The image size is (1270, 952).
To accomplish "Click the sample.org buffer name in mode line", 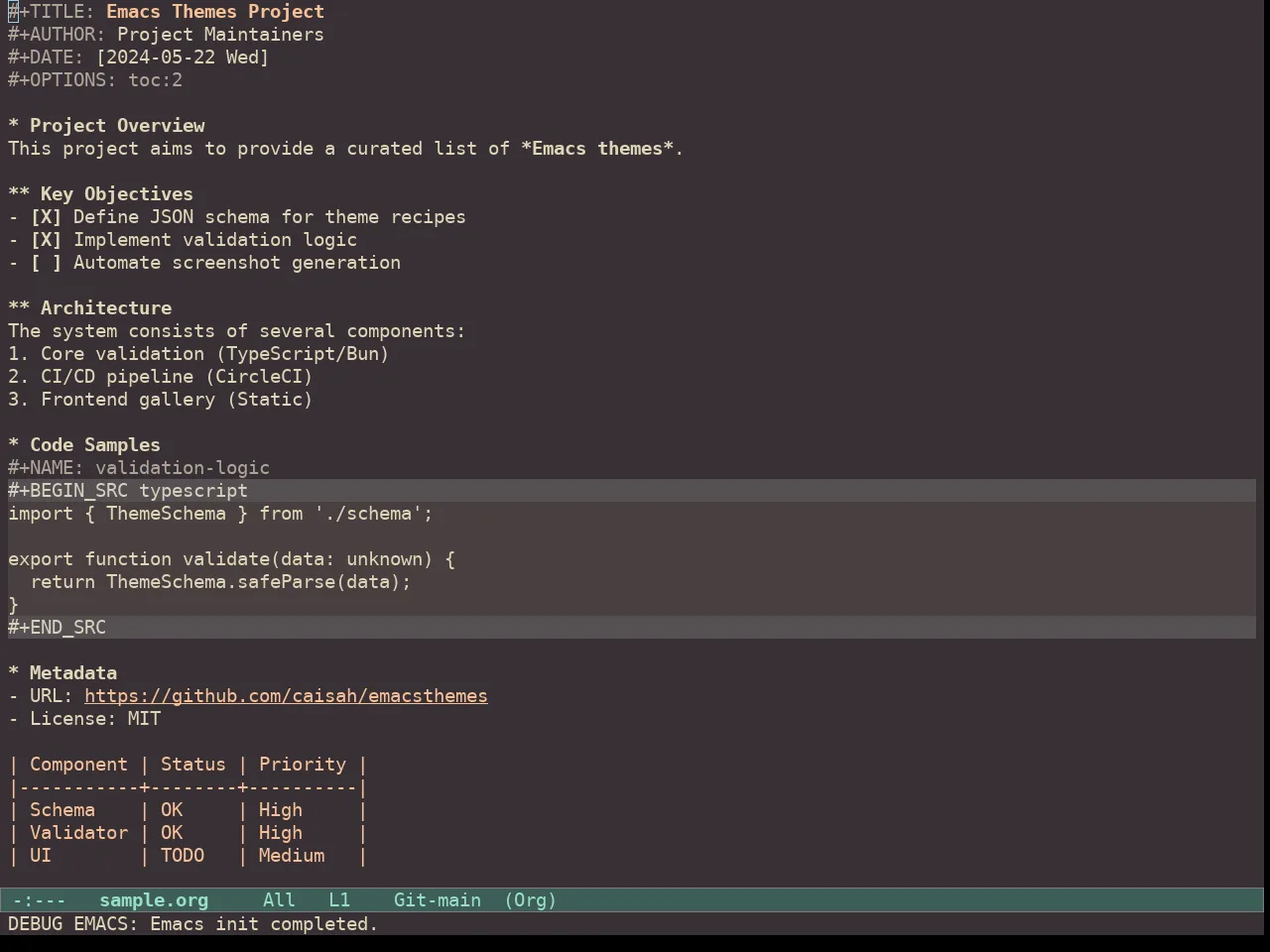I will click(154, 900).
